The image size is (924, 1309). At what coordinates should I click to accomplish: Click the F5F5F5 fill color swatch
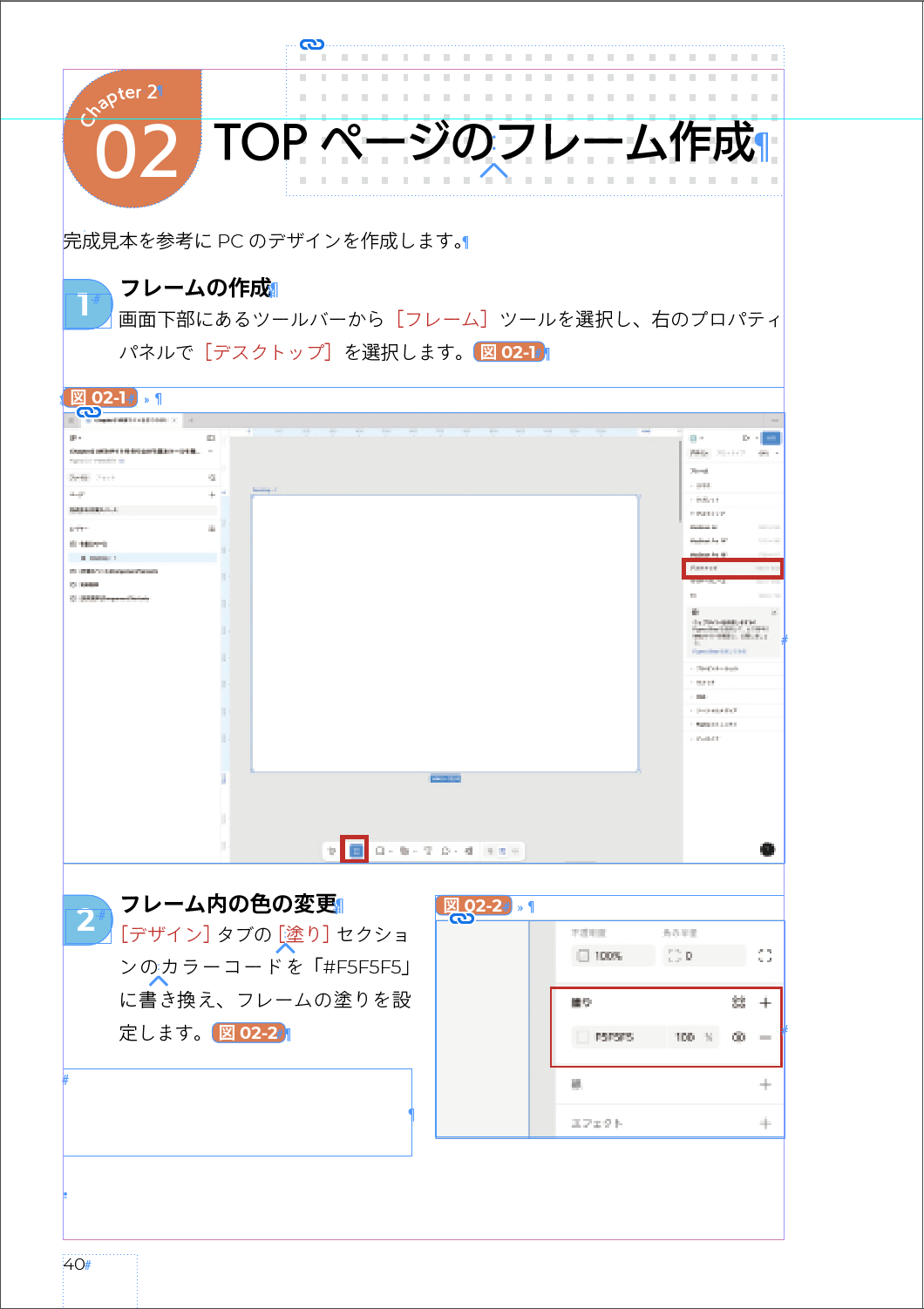[583, 1037]
